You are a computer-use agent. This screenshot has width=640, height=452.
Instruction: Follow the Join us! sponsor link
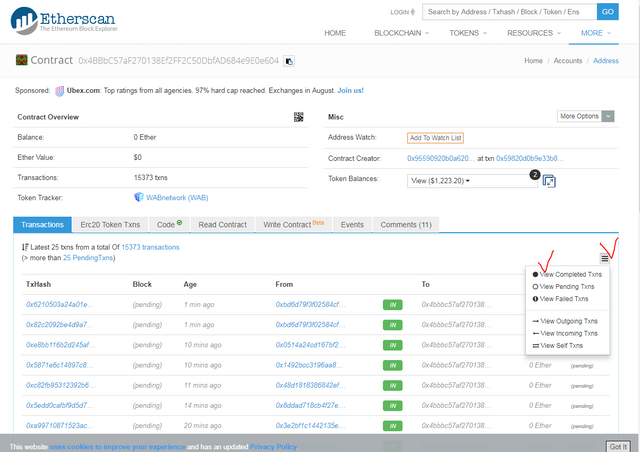[x=350, y=91]
